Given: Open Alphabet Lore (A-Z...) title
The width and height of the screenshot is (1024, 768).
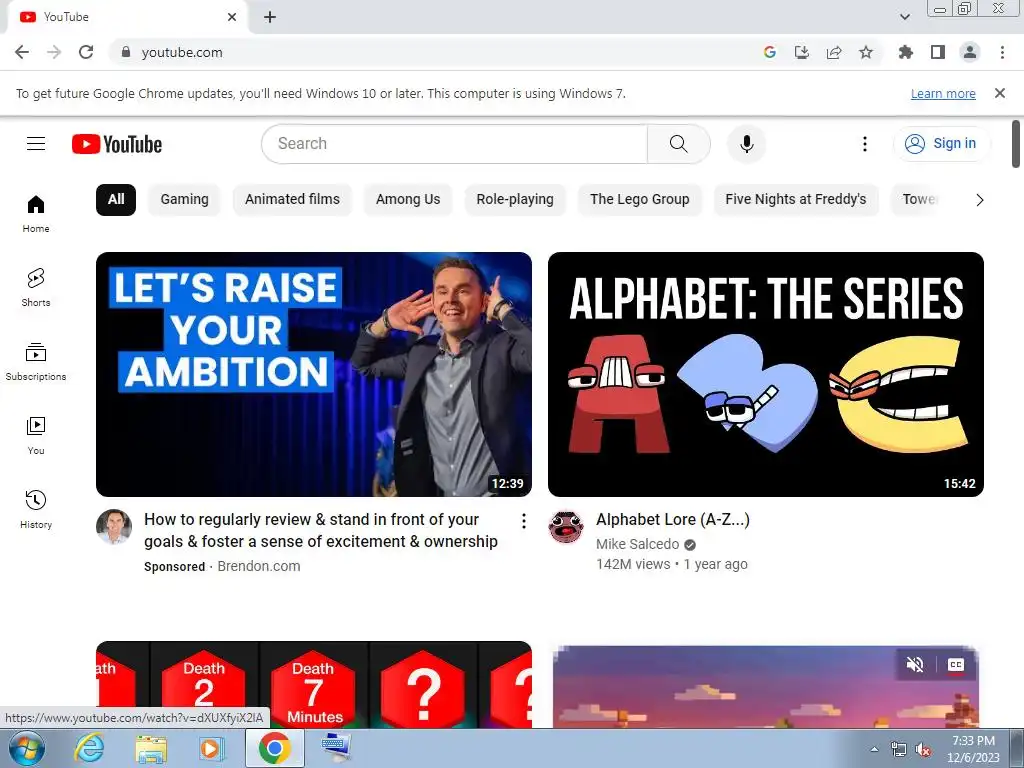Looking at the screenshot, I should 673,520.
